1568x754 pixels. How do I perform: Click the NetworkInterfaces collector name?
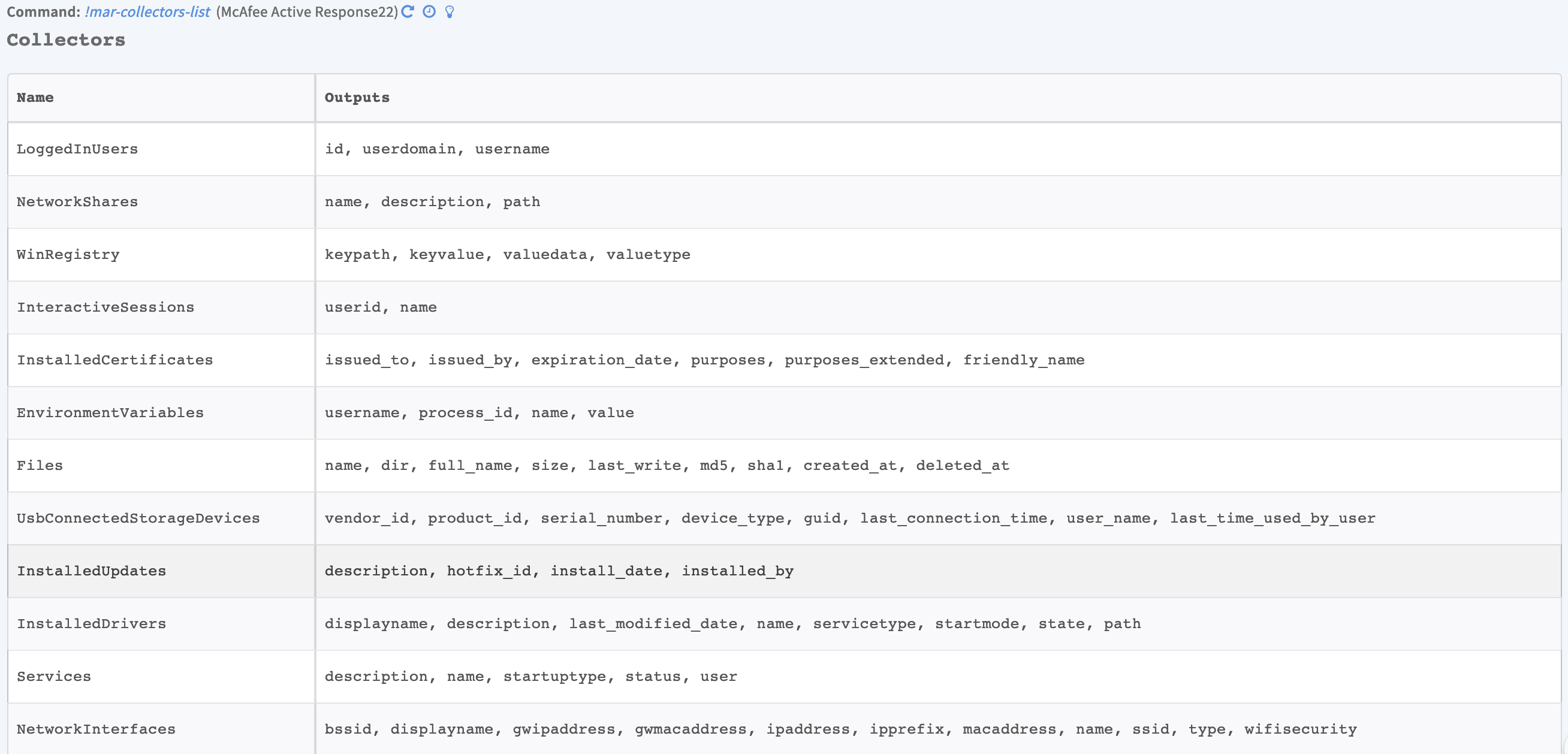click(x=96, y=729)
